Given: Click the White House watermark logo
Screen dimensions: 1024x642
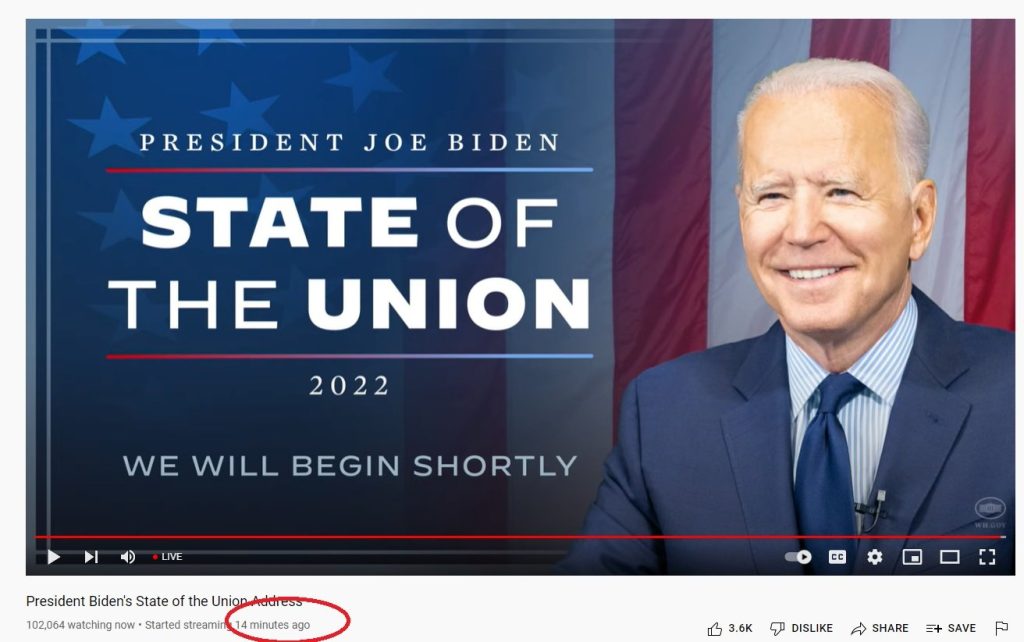Looking at the screenshot, I should coord(990,511).
